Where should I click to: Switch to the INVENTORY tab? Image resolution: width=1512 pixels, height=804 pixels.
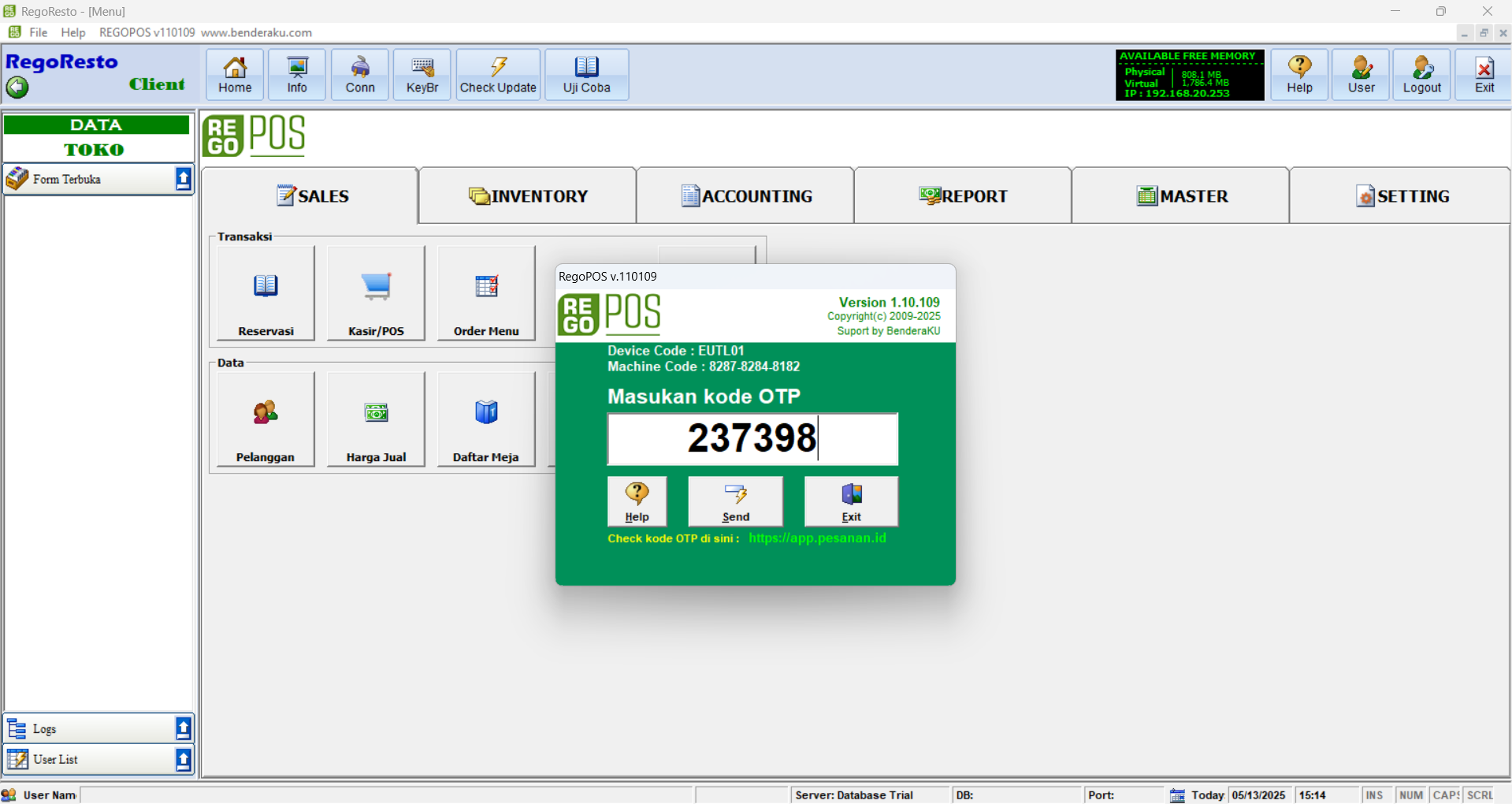point(528,196)
